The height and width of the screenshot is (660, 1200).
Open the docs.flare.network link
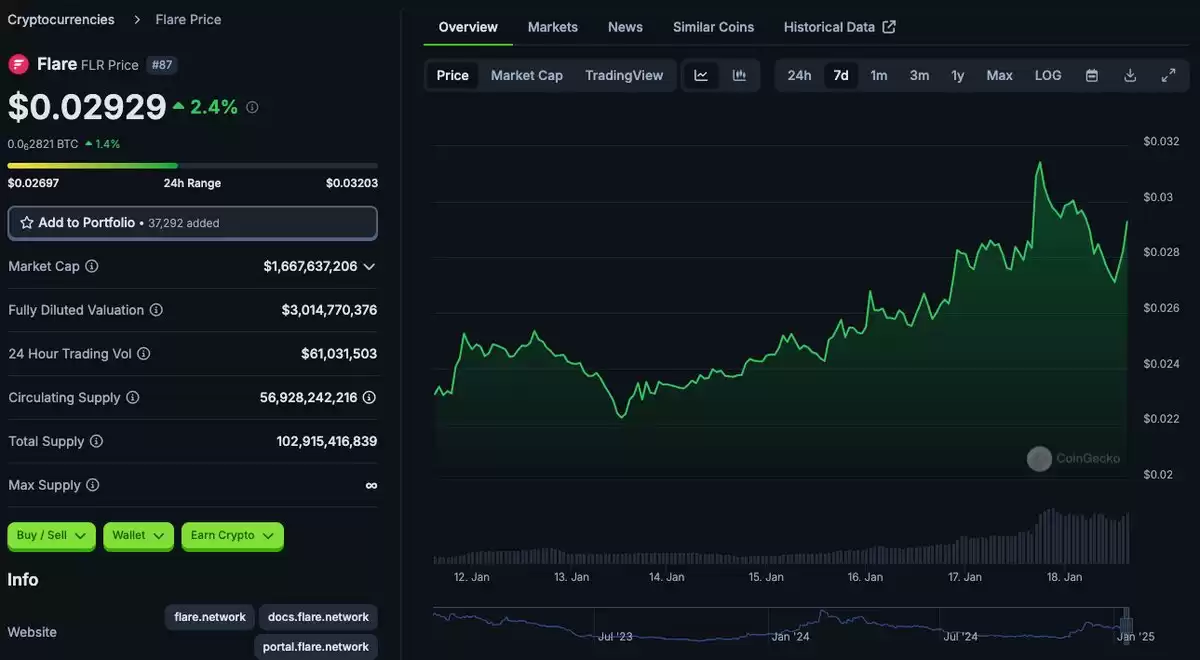(318, 617)
